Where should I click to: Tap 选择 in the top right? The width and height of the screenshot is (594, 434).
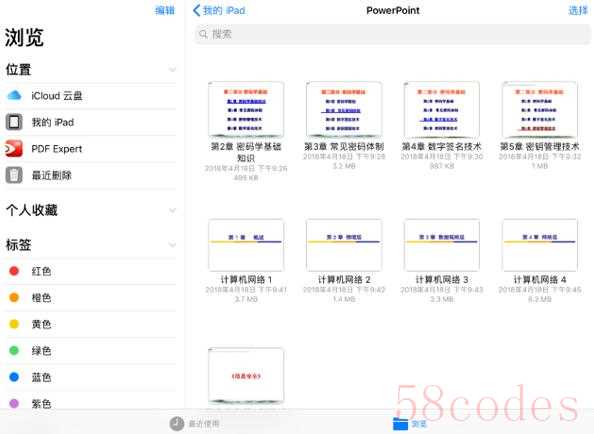tap(578, 10)
